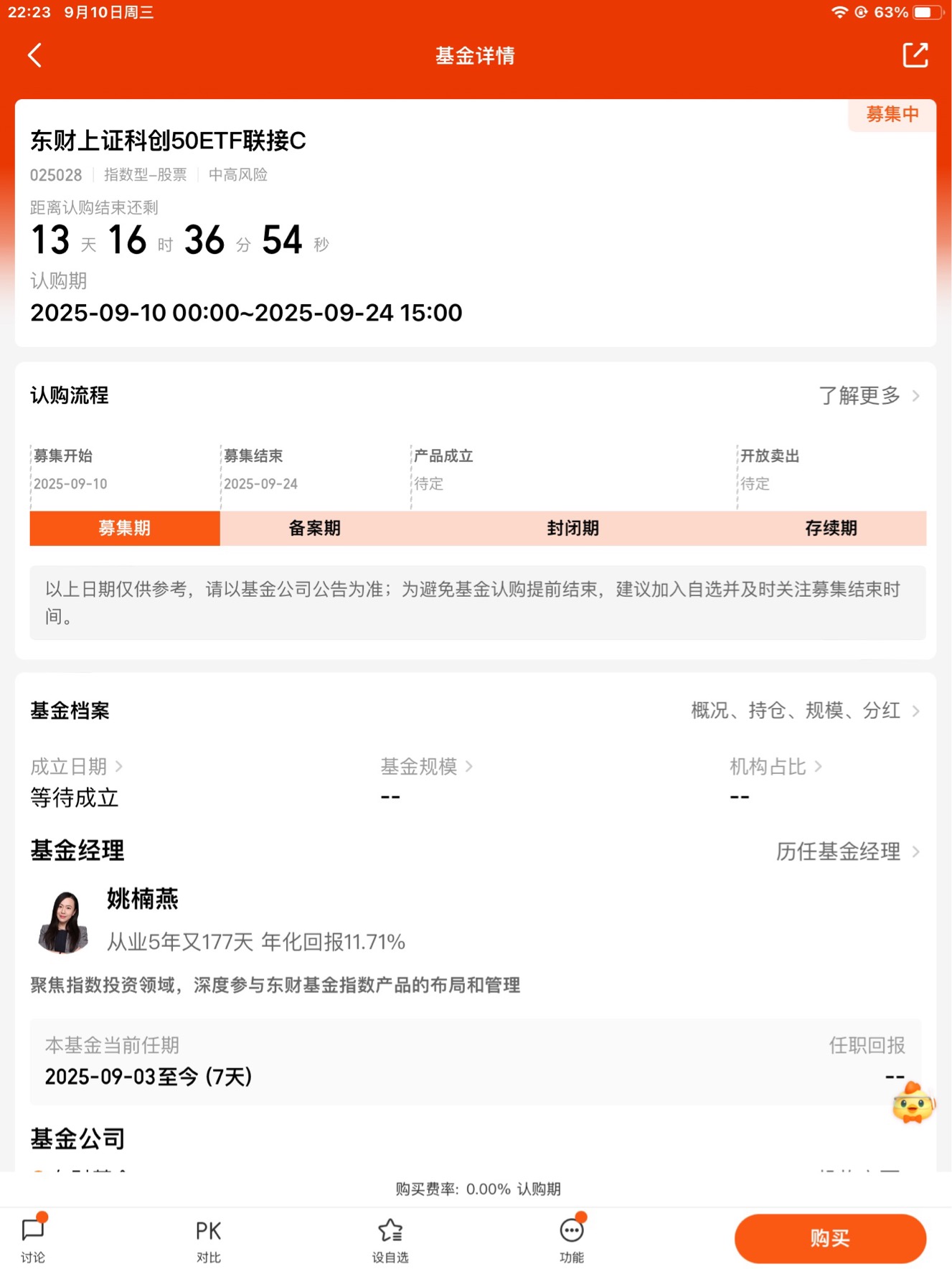Open the 功能 functions menu icon
Screen dimensions: 952x1269
(572, 1240)
